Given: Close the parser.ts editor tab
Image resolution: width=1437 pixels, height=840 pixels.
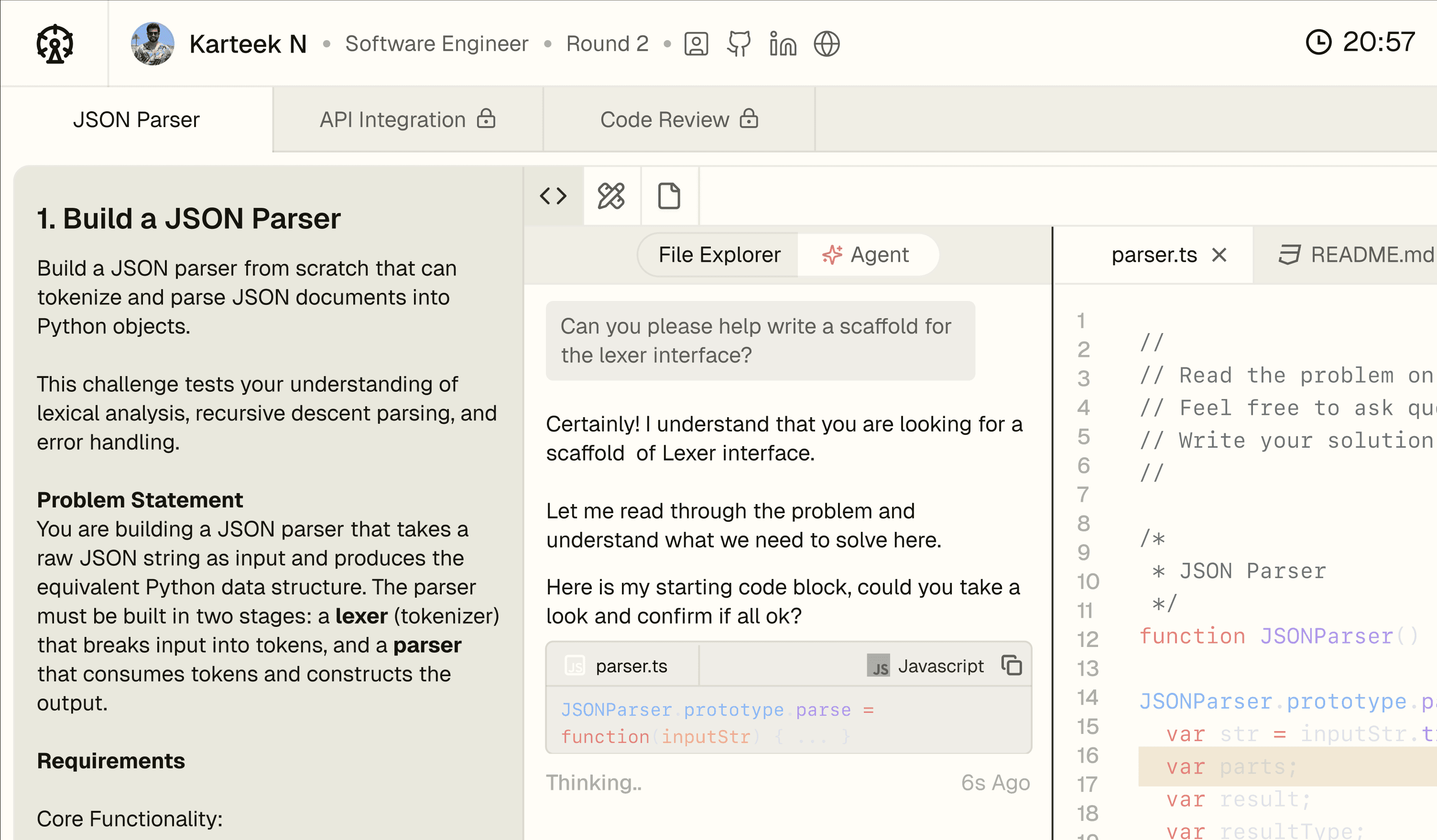Looking at the screenshot, I should [x=1219, y=255].
